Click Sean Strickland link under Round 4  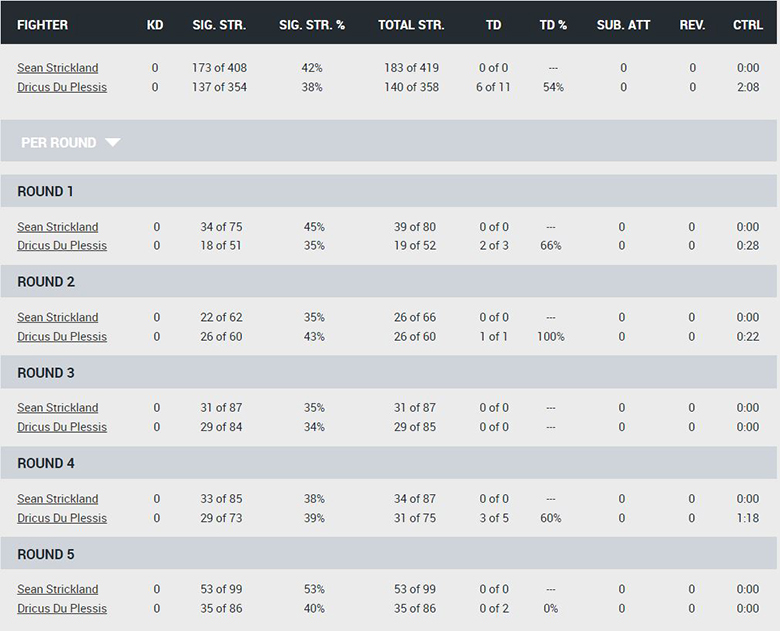coord(58,499)
